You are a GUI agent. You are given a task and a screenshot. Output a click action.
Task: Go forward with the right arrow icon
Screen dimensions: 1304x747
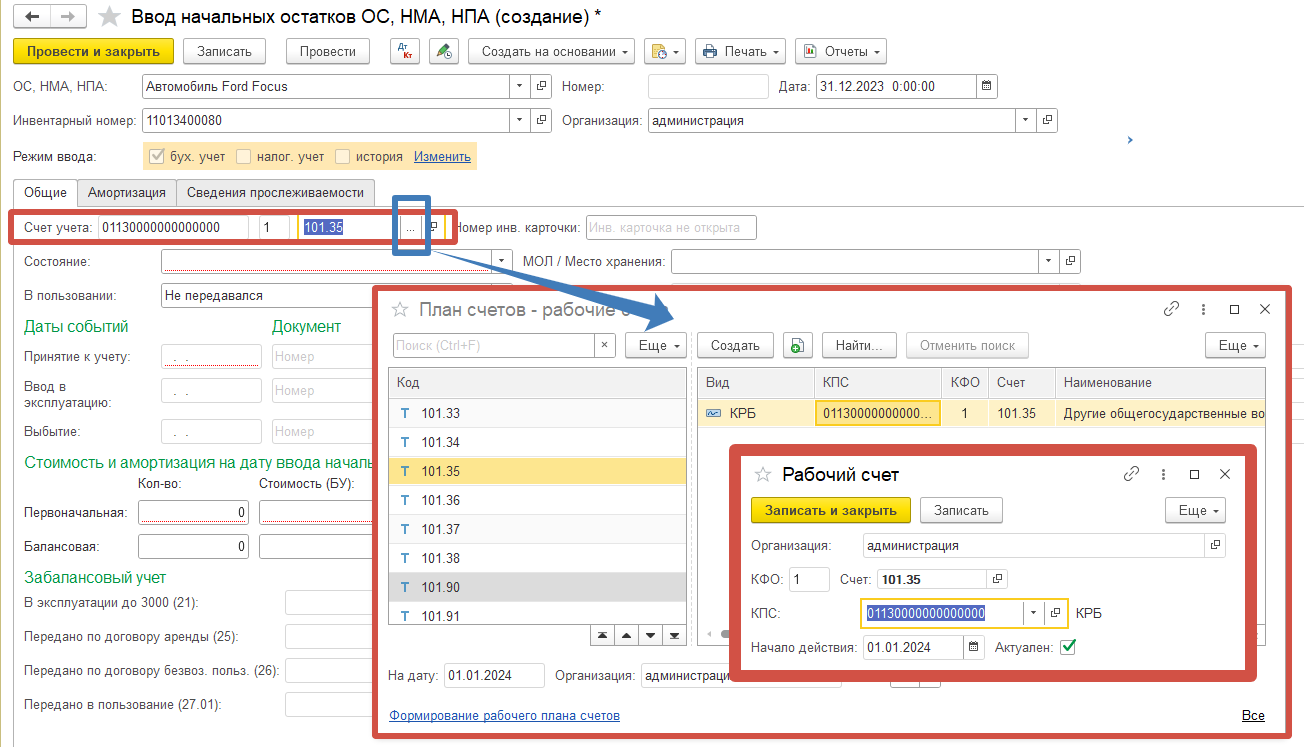coord(67,16)
